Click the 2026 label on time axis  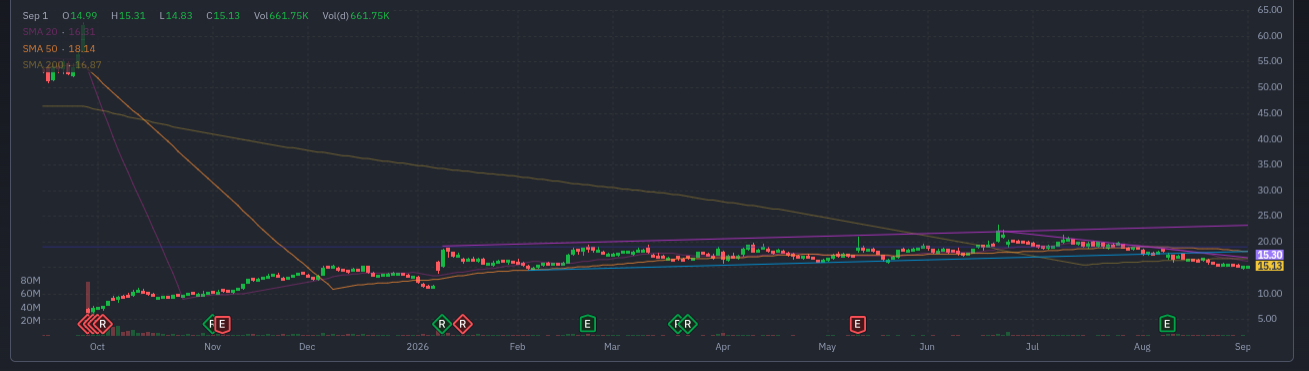click(x=418, y=347)
